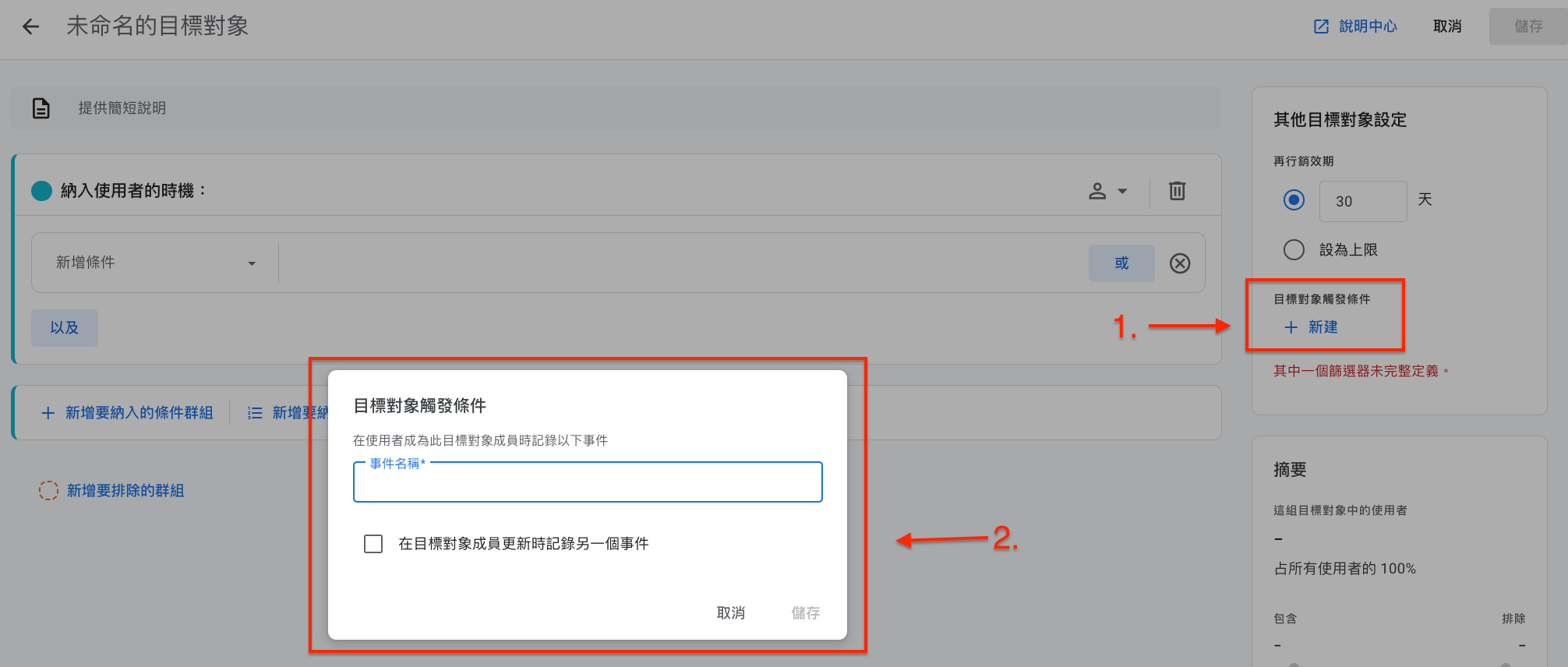Open the 新增條件 dropdown

pyautogui.click(x=155, y=263)
